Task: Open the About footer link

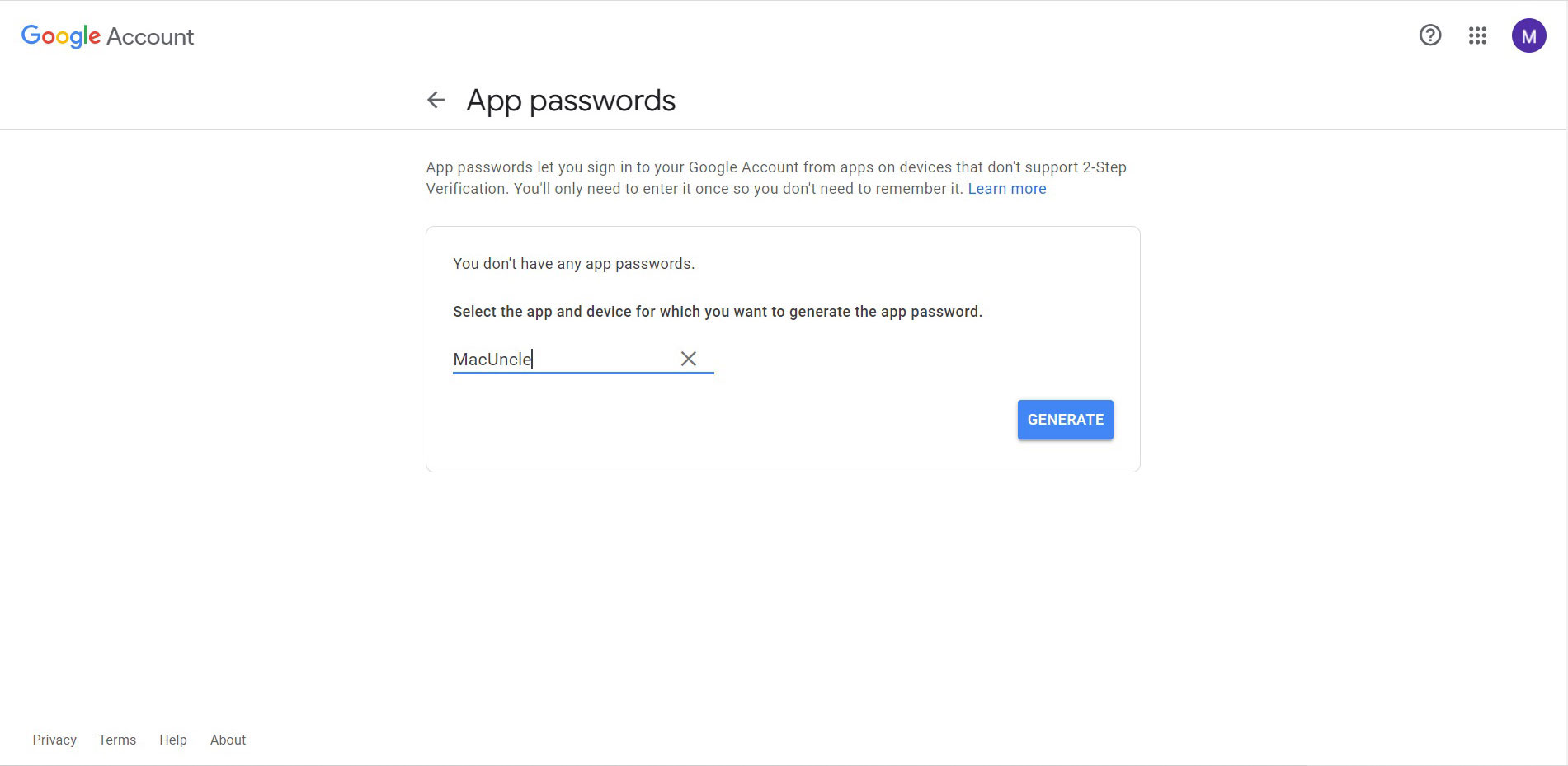Action: click(228, 740)
